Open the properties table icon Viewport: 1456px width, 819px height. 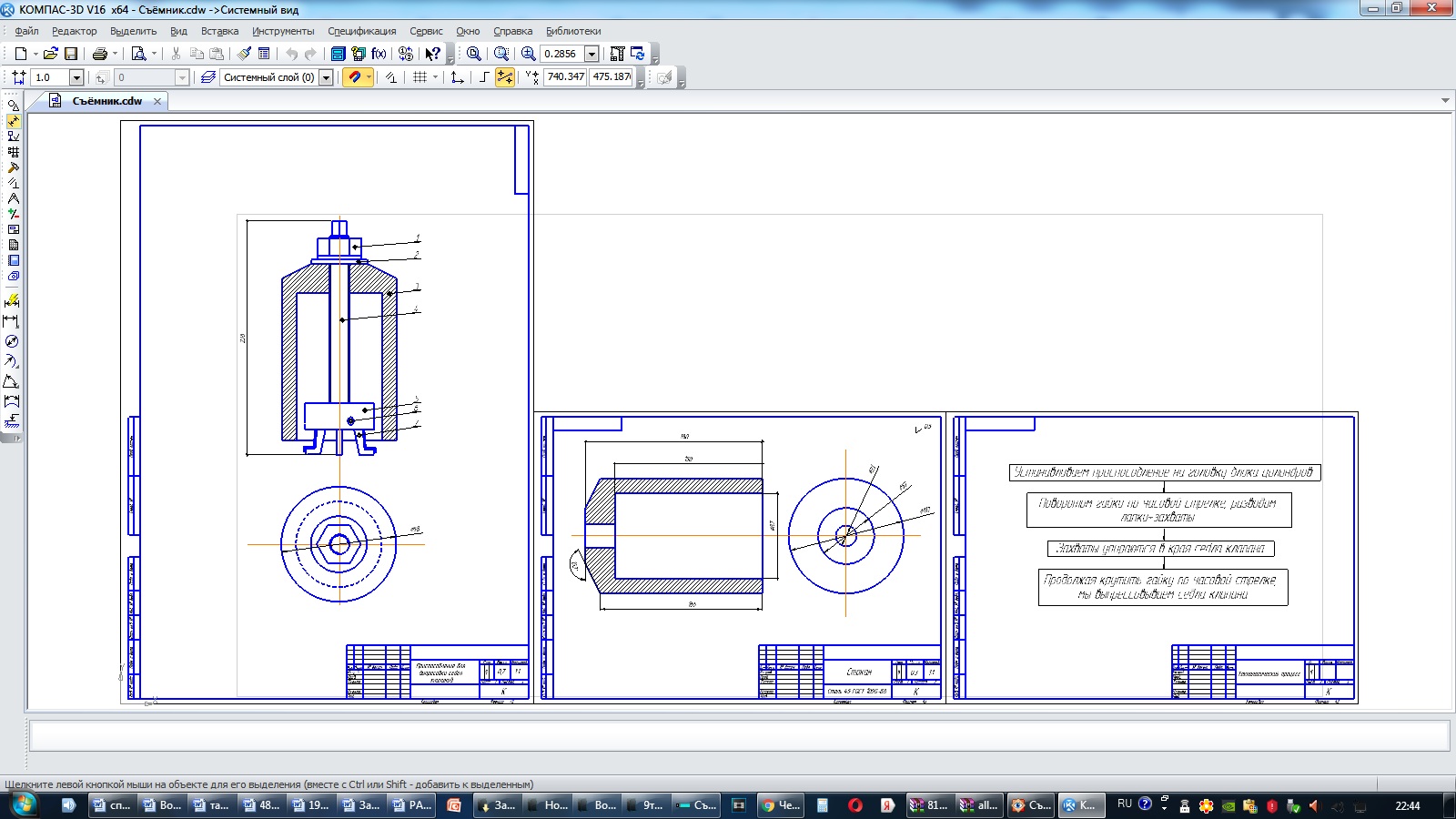tap(264, 54)
